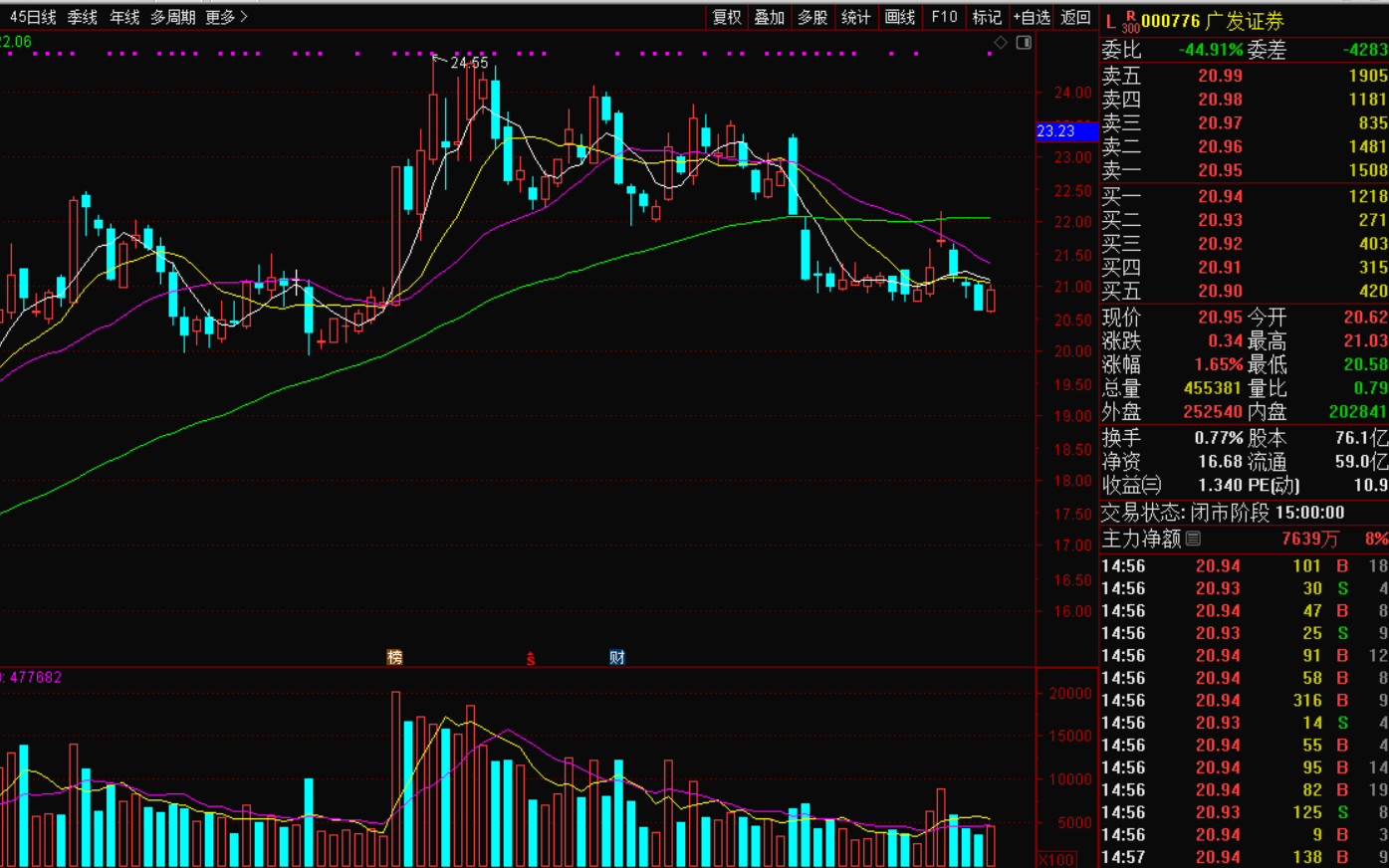Click the 买一 bid price 20.94
1389x868 pixels.
pos(1220,197)
